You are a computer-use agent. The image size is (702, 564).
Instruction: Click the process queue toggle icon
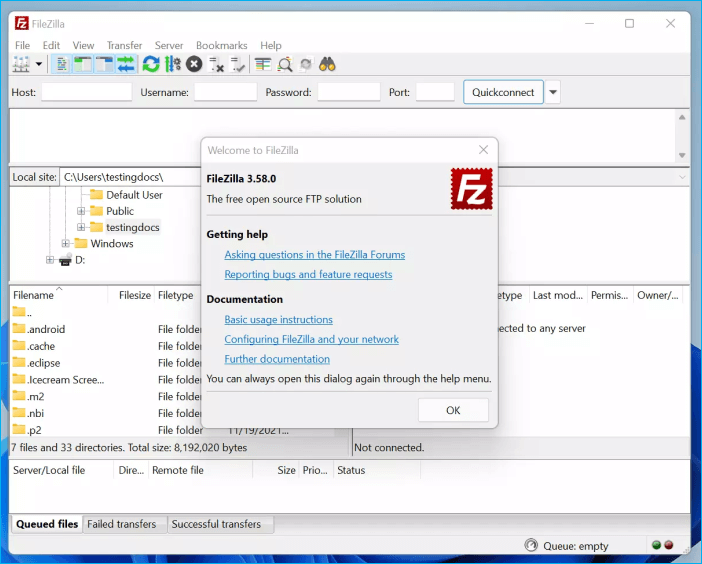(x=173, y=64)
